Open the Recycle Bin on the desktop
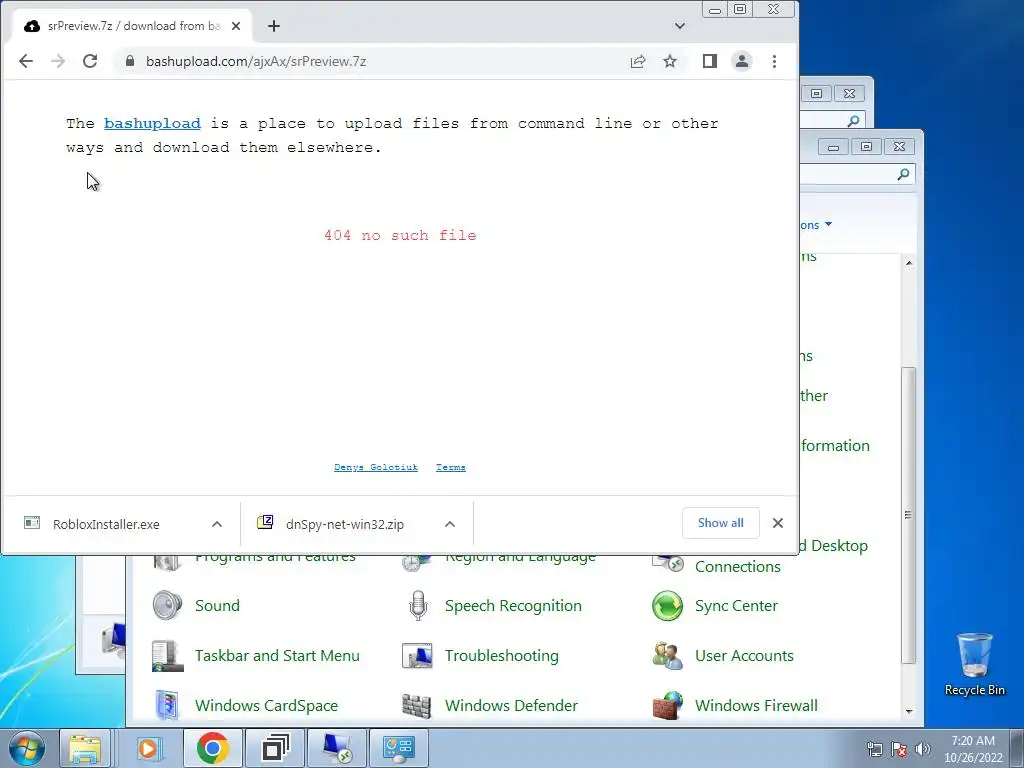 (x=974, y=665)
